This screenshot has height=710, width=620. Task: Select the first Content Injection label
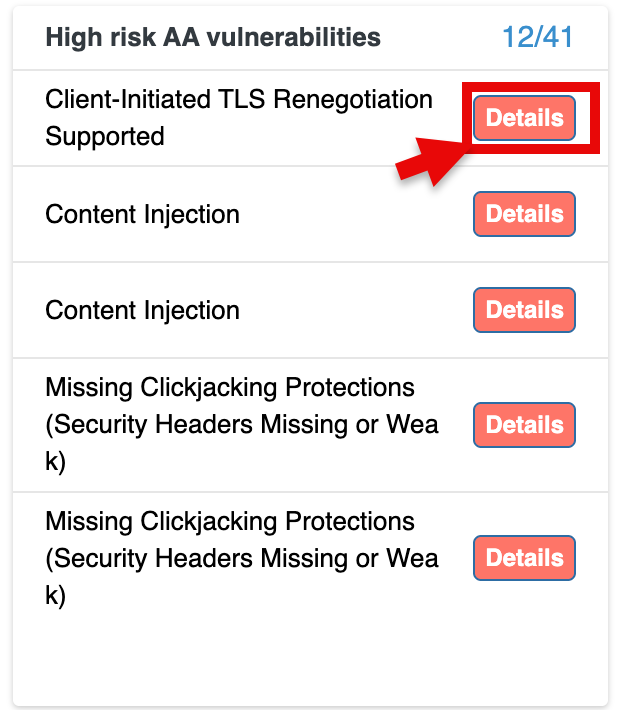coord(142,214)
